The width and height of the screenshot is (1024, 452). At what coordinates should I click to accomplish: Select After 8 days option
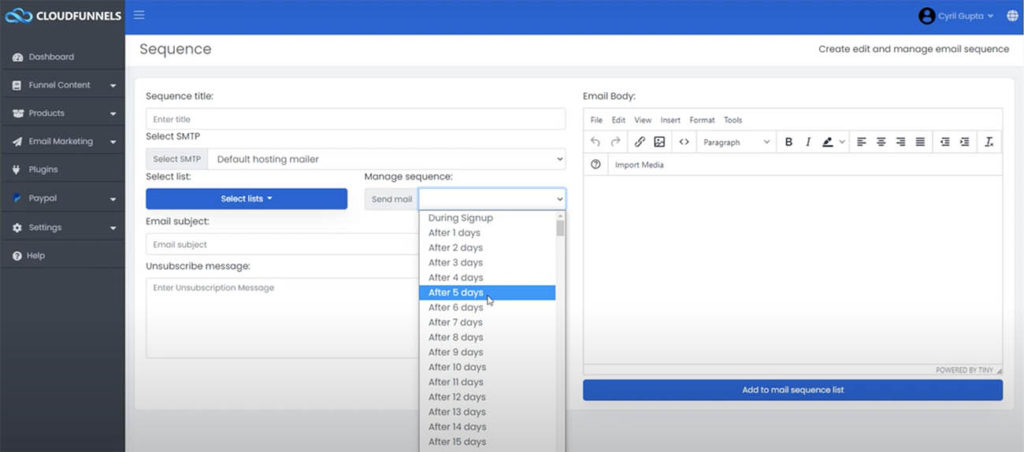pyautogui.click(x=487, y=338)
